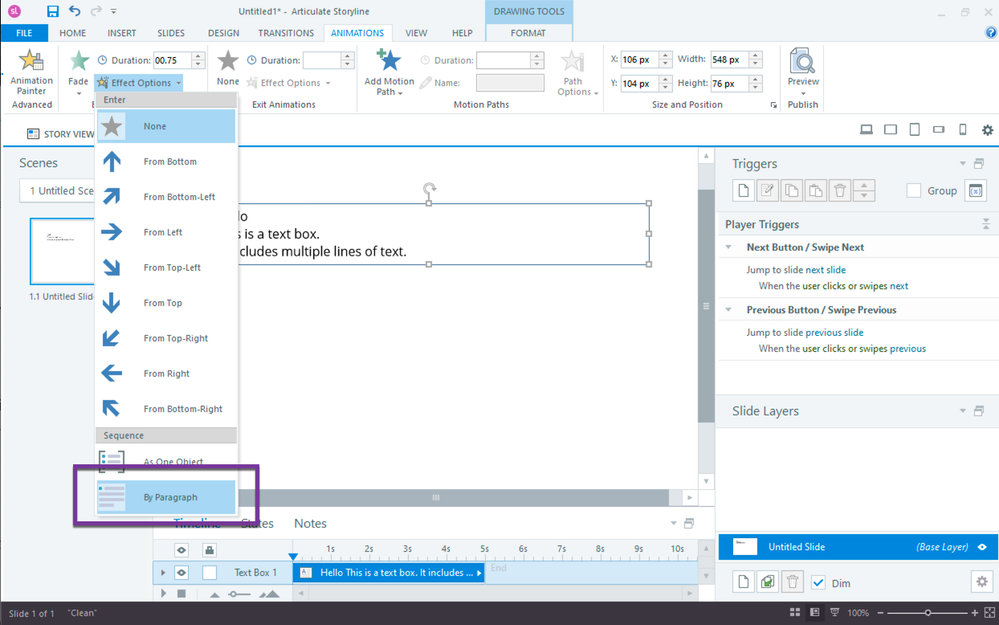Open player settings gear icon

[987, 130]
